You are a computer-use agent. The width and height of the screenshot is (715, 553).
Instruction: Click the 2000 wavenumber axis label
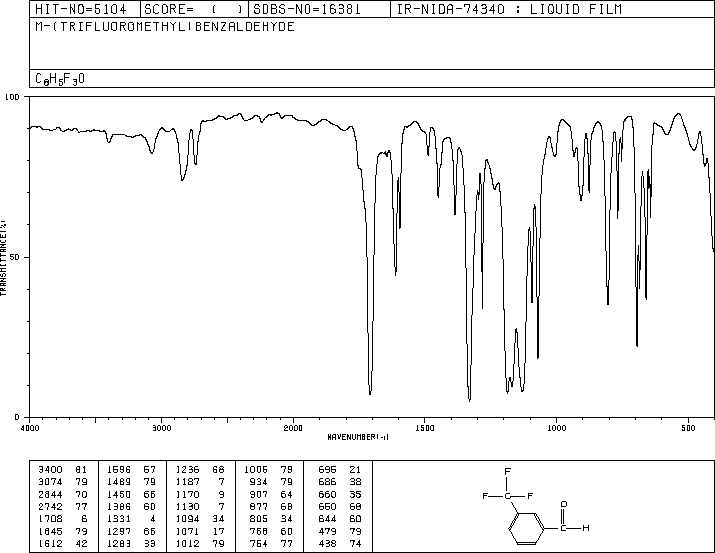[x=293, y=428]
